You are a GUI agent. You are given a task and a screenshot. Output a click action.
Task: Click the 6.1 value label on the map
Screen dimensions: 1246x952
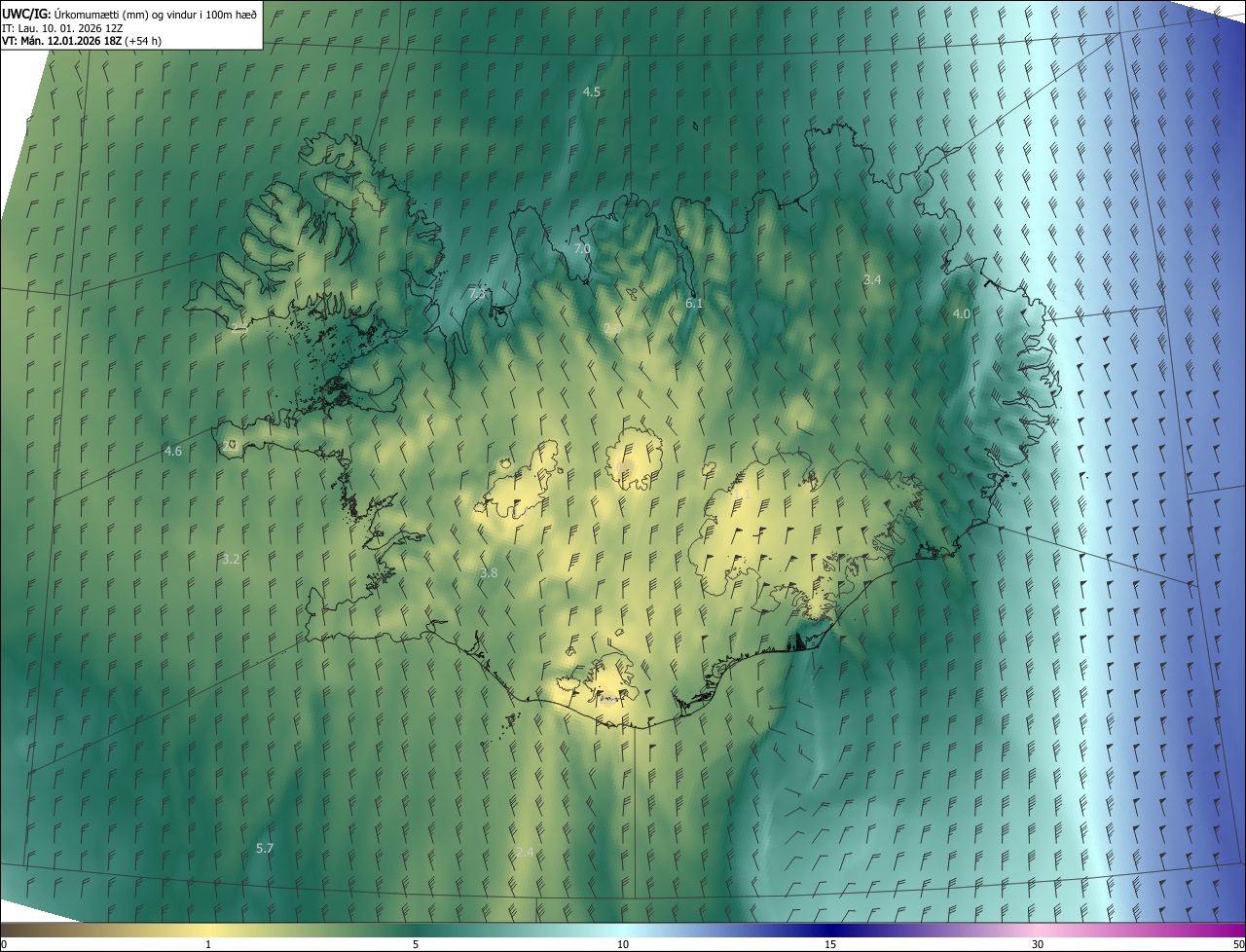pos(694,304)
